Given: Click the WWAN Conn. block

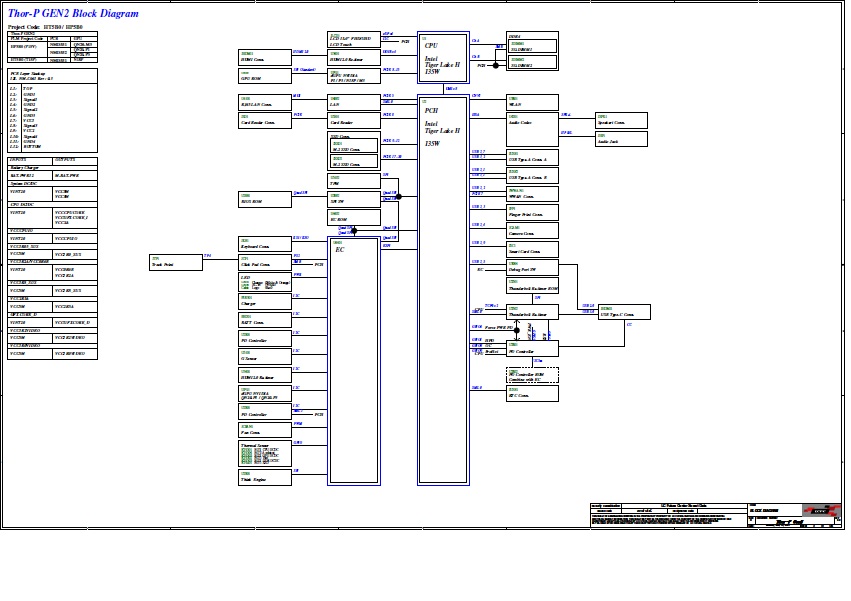Looking at the screenshot, I should point(532,194).
